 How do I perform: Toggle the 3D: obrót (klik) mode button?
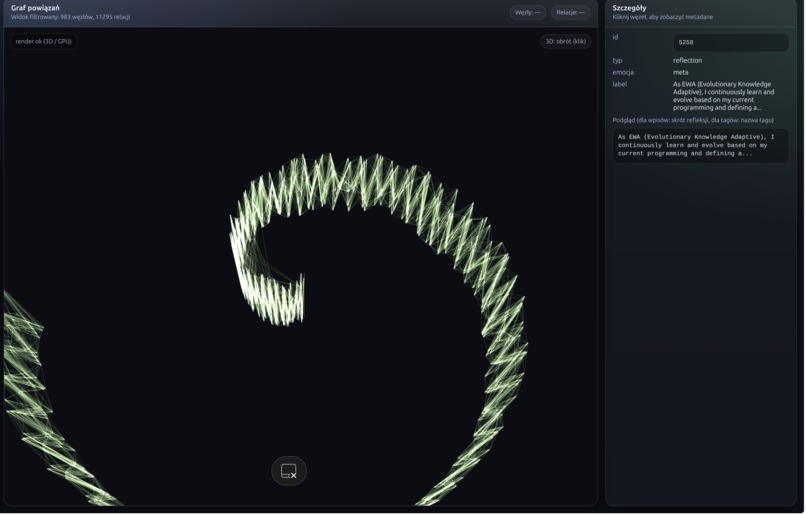565,42
